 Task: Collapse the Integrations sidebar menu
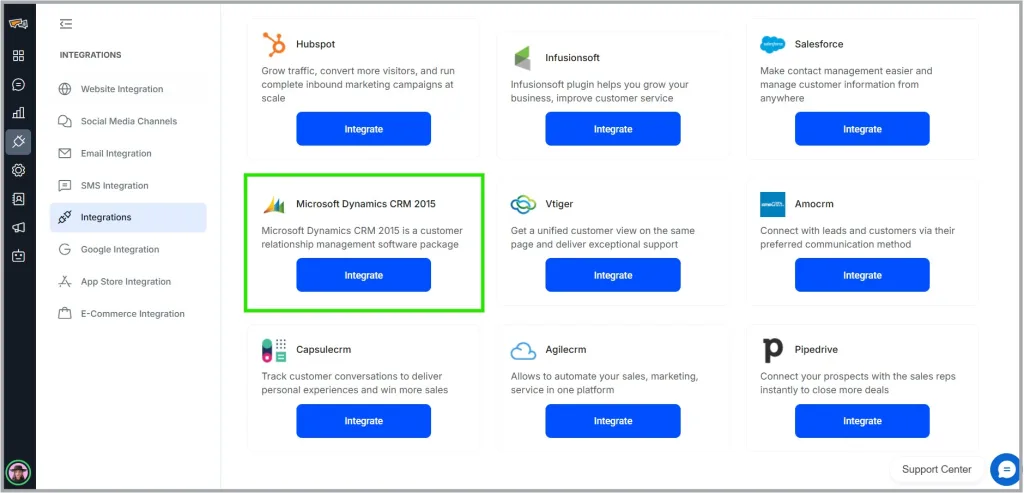(66, 24)
